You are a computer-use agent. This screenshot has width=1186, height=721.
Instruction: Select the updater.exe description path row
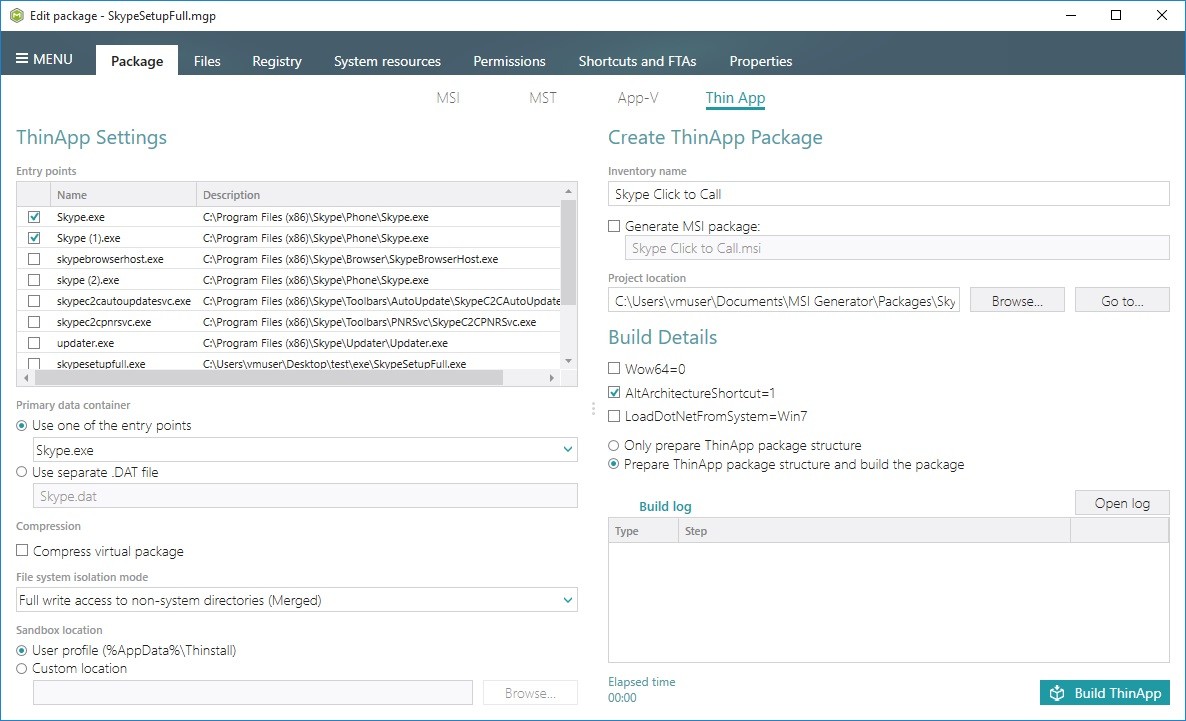[325, 343]
